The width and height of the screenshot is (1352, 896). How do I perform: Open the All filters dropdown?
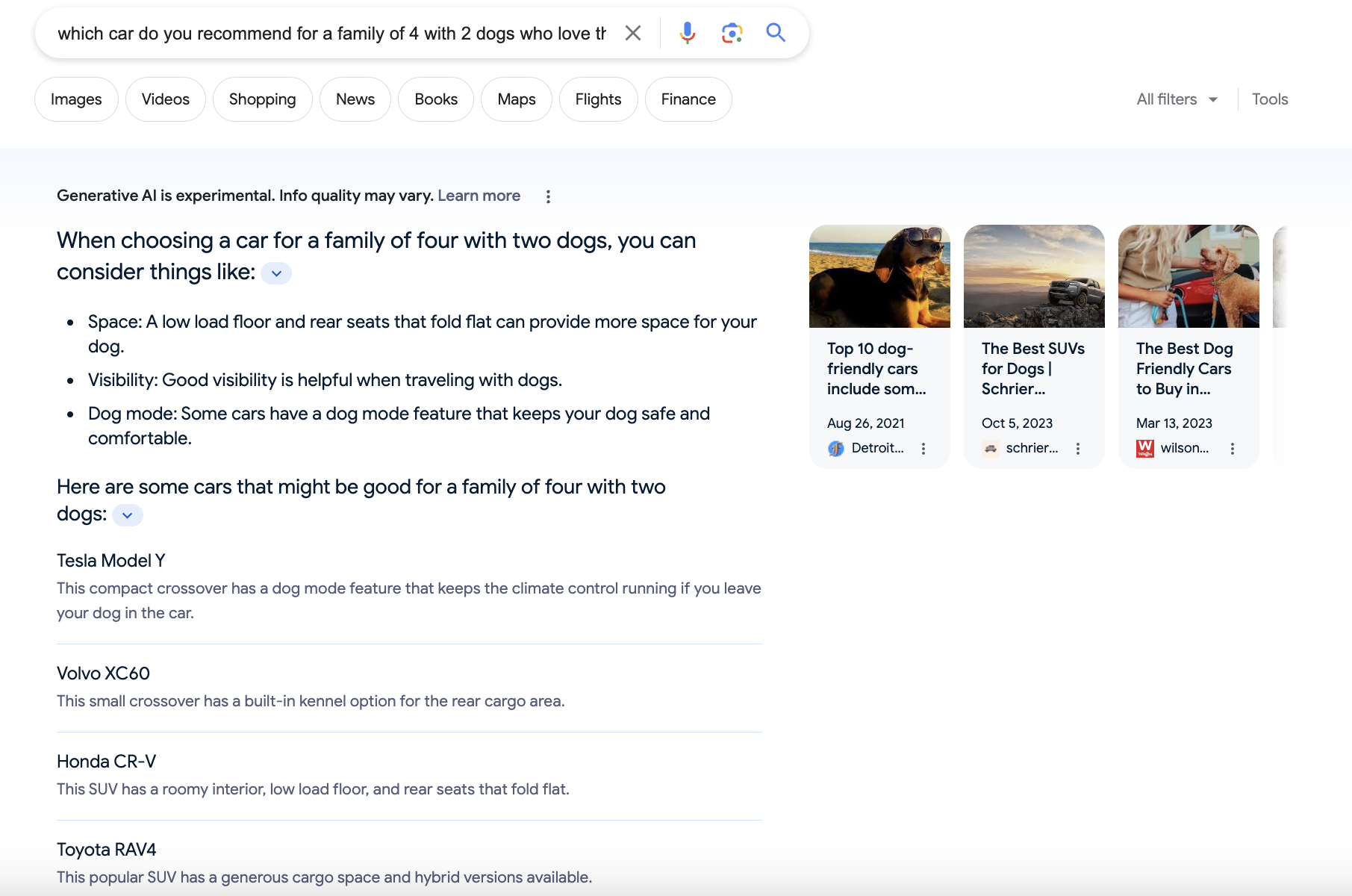click(1177, 99)
